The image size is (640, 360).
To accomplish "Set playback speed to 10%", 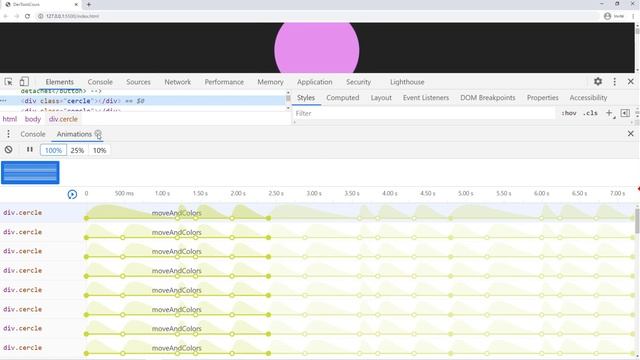I will pyautogui.click(x=99, y=150).
